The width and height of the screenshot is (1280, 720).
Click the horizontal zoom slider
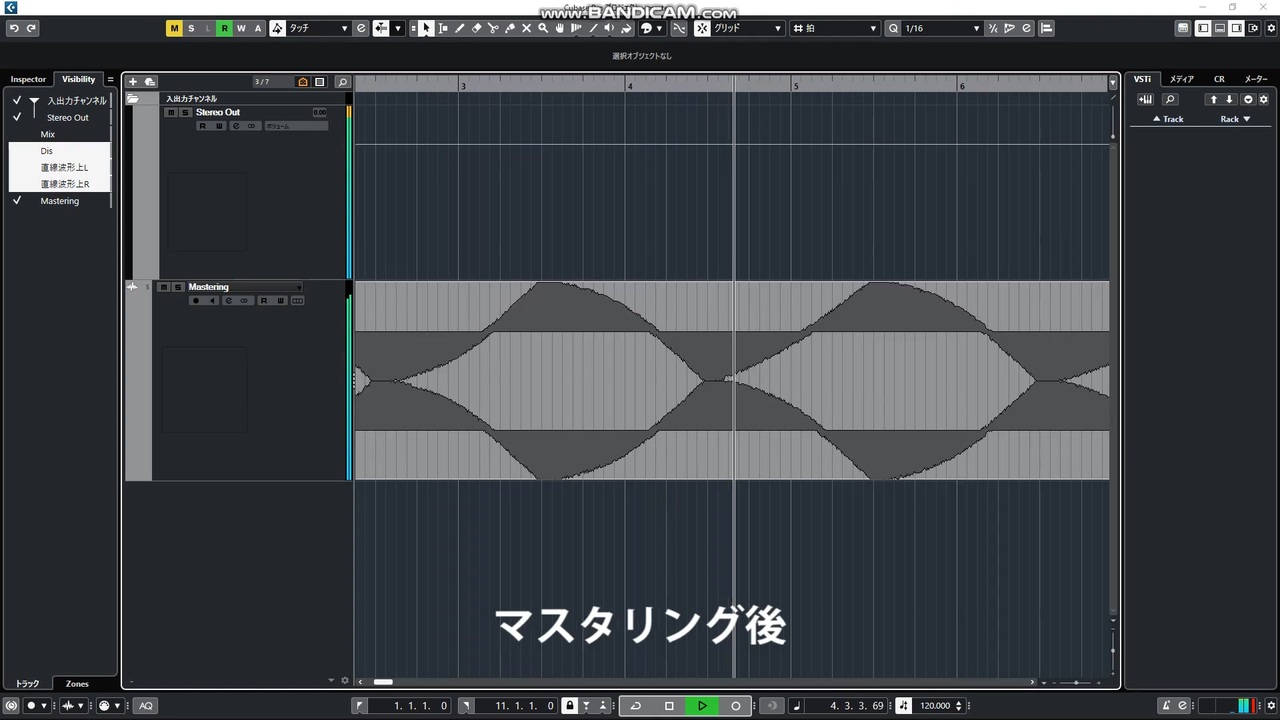point(1076,682)
